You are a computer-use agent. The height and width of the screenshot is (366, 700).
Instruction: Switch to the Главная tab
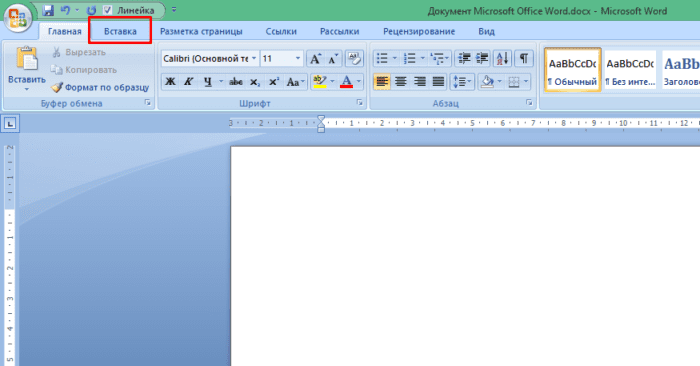[x=65, y=31]
